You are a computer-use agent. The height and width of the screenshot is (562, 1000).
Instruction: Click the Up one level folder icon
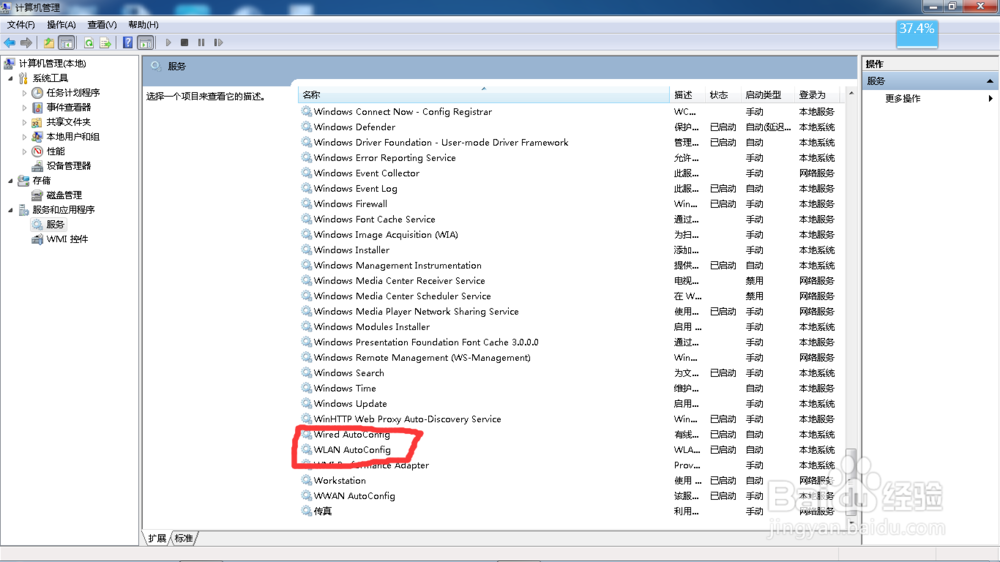[48, 43]
